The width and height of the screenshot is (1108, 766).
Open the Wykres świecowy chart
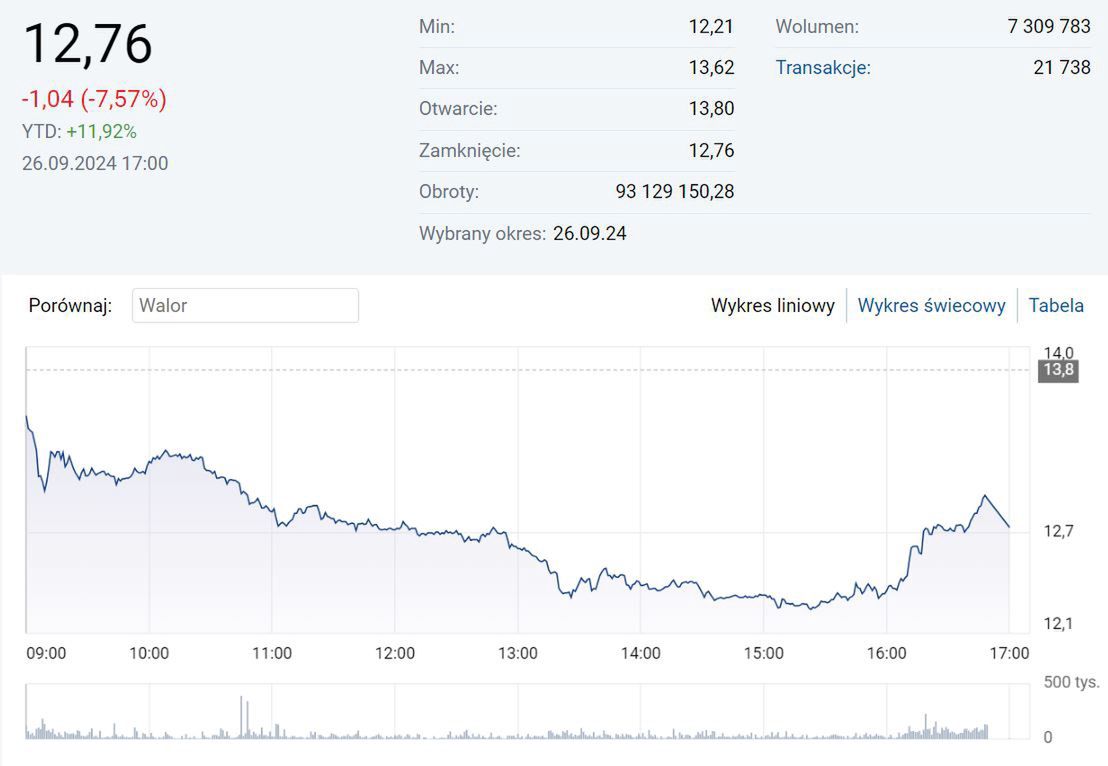click(x=931, y=306)
